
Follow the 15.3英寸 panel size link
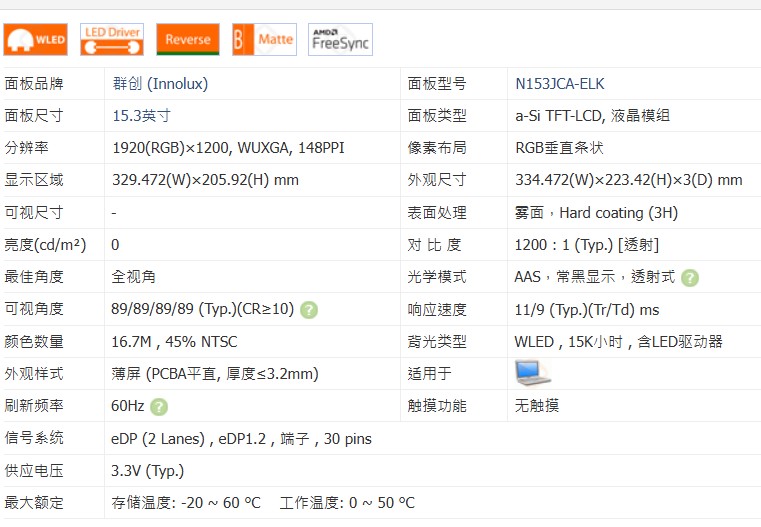click(x=141, y=116)
